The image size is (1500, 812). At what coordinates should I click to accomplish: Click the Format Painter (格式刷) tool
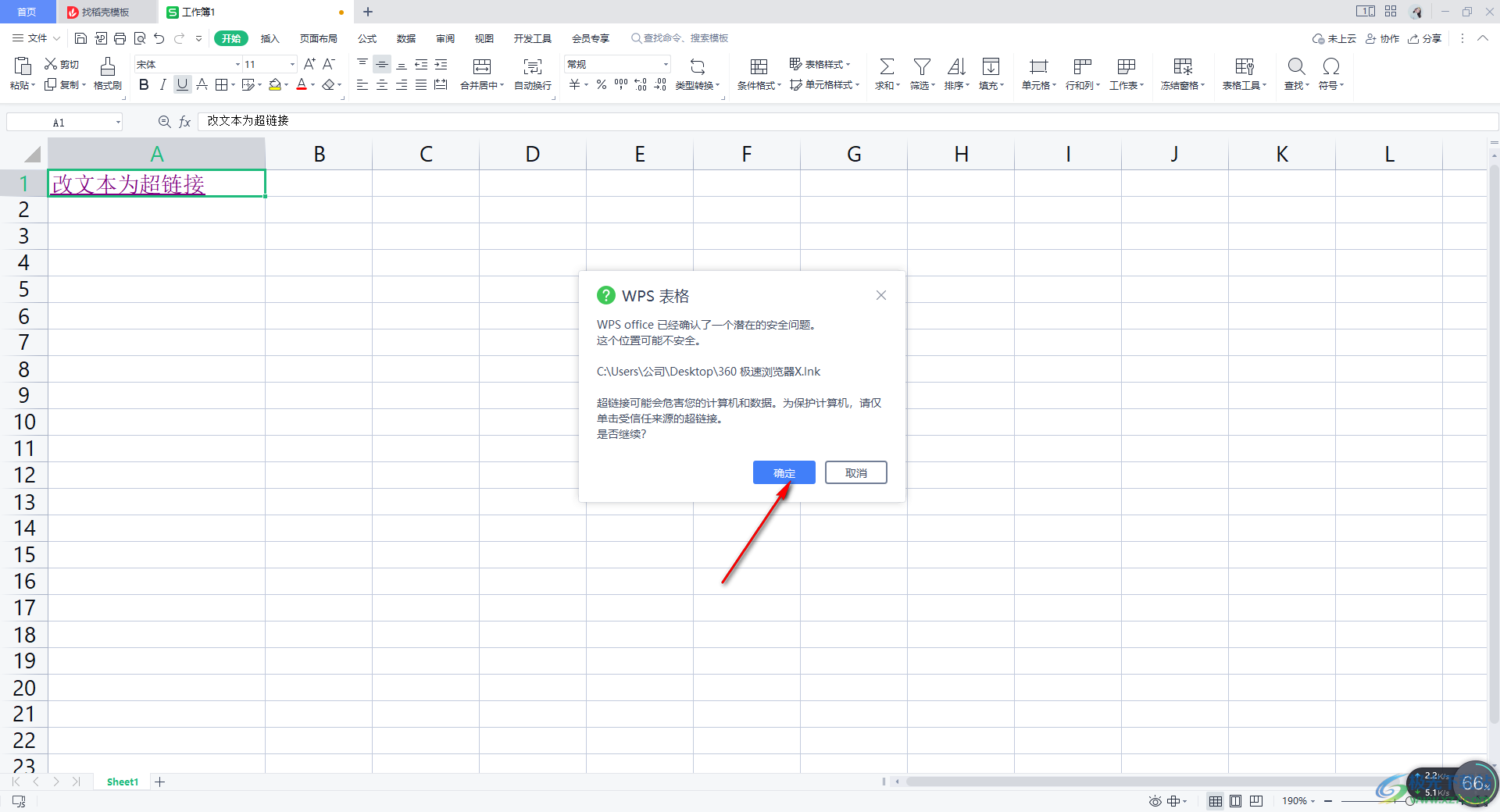(108, 74)
